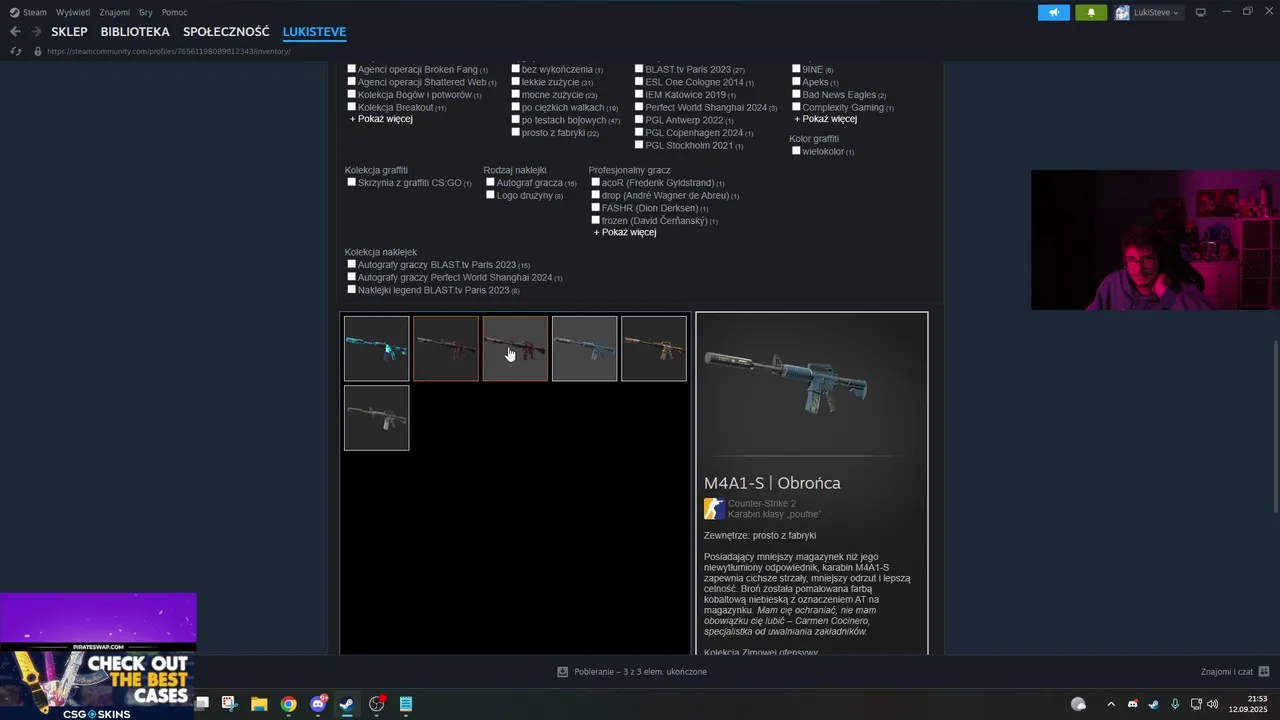Go to the SPOŁECZNOŚĆ tab
1280x720 pixels.
226,32
